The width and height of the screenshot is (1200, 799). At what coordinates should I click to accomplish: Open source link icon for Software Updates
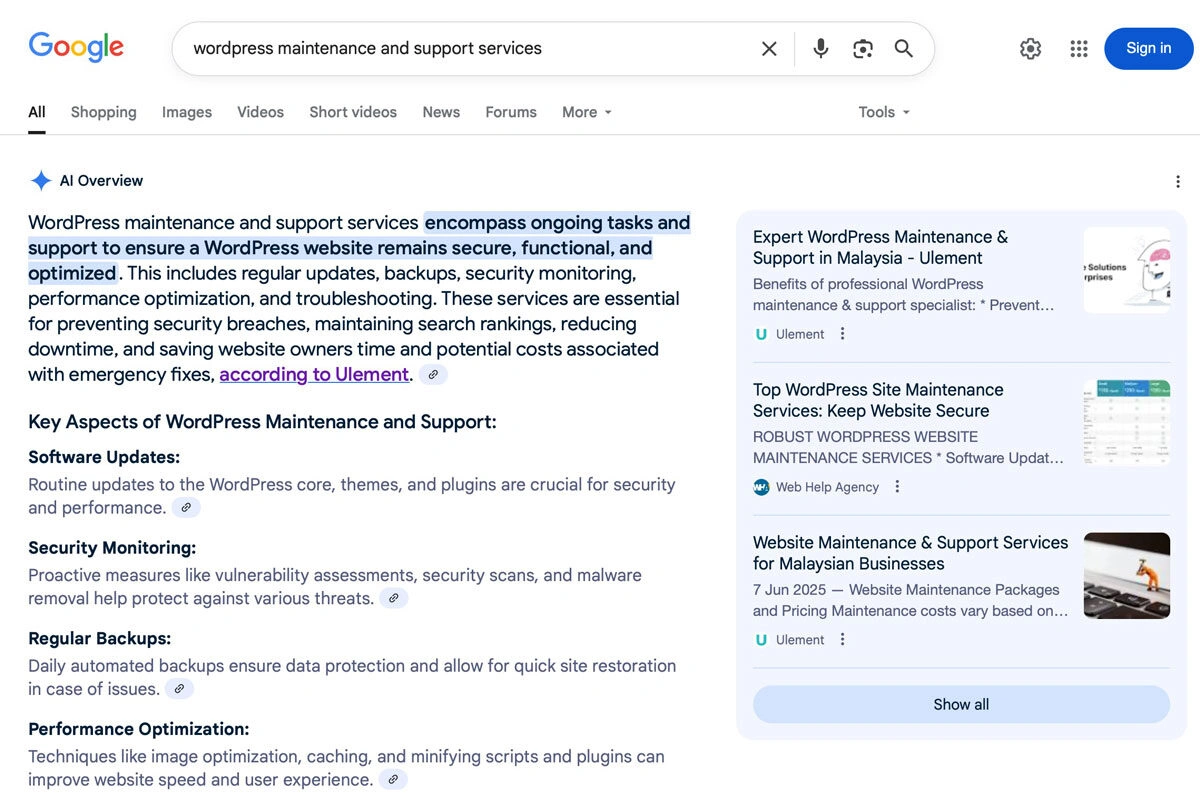tap(186, 507)
